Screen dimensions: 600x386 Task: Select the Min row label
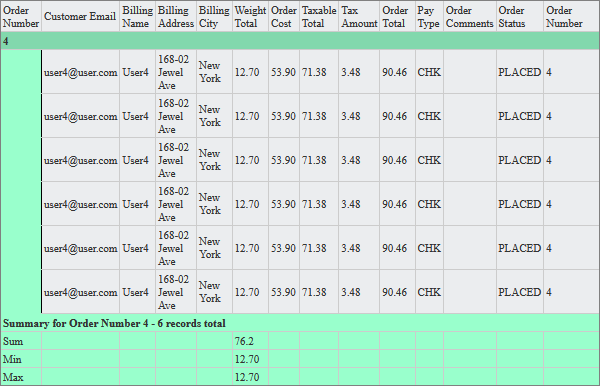(x=12, y=359)
